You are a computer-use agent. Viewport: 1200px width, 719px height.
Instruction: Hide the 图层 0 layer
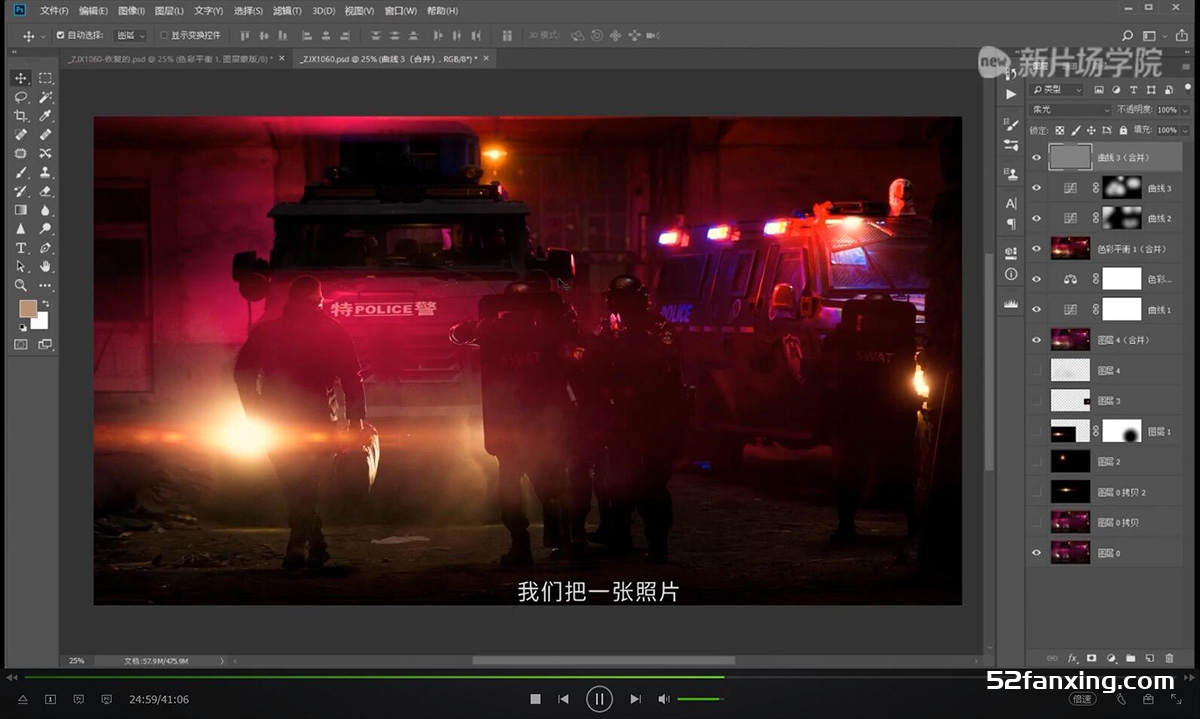coord(1036,553)
